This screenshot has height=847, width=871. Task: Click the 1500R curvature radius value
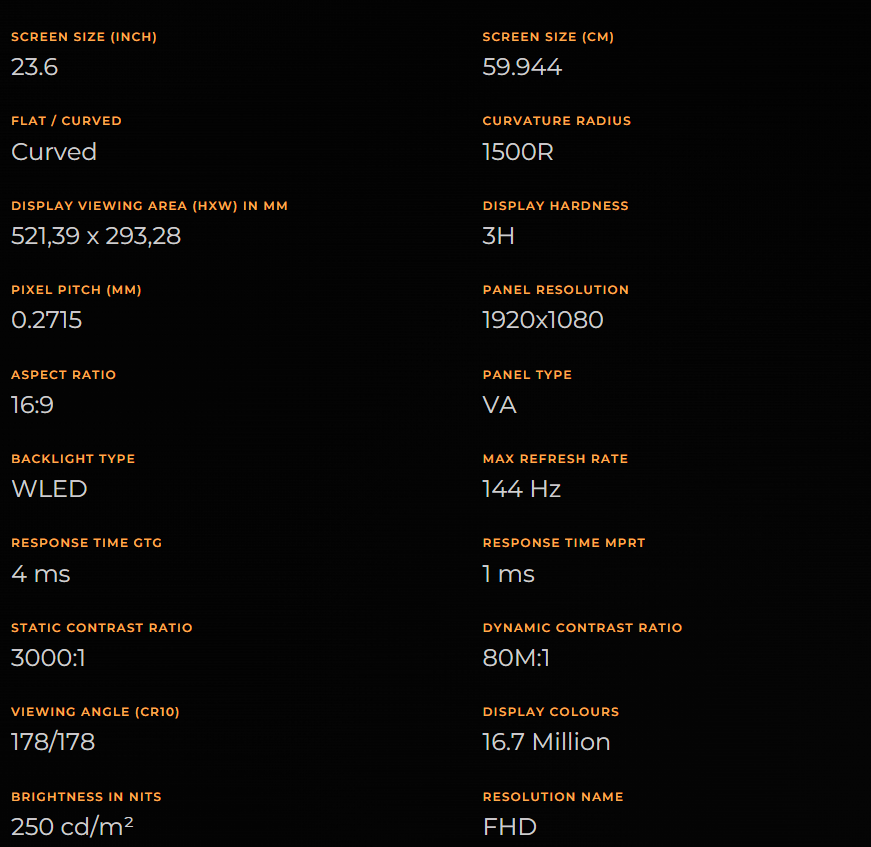coord(518,152)
